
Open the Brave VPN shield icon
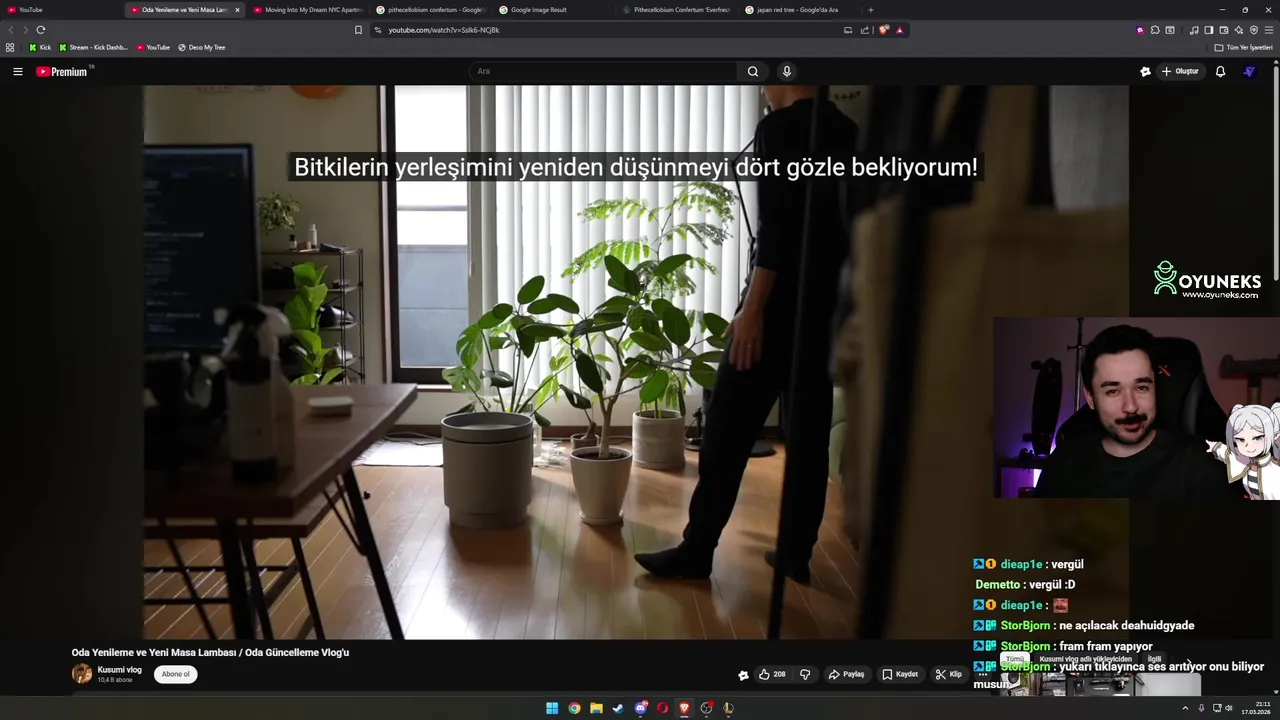pyautogui.click(x=1254, y=30)
